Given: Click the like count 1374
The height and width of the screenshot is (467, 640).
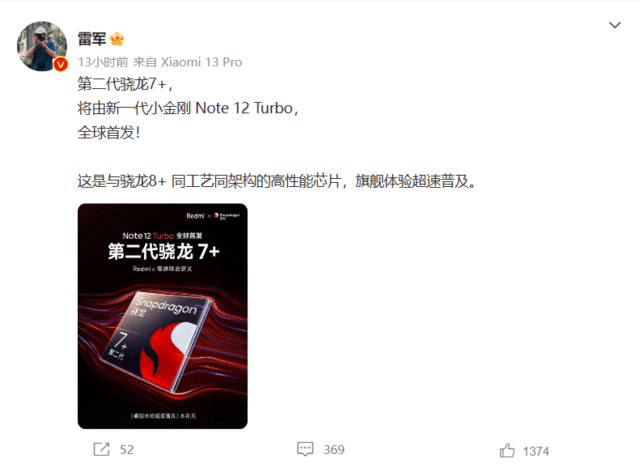Looking at the screenshot, I should pyautogui.click(x=536, y=451).
